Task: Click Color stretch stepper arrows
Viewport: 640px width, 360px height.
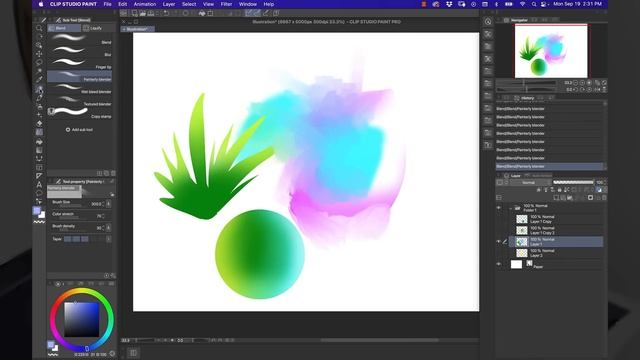Action: (103, 216)
